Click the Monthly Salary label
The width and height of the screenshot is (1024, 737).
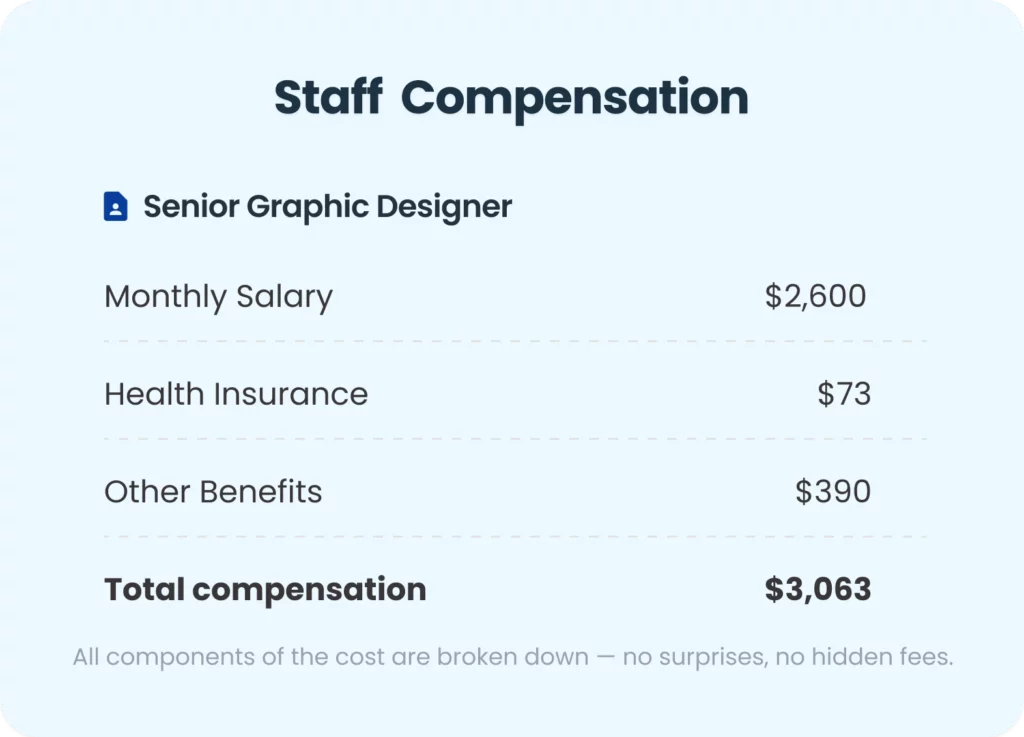pyautogui.click(x=218, y=297)
